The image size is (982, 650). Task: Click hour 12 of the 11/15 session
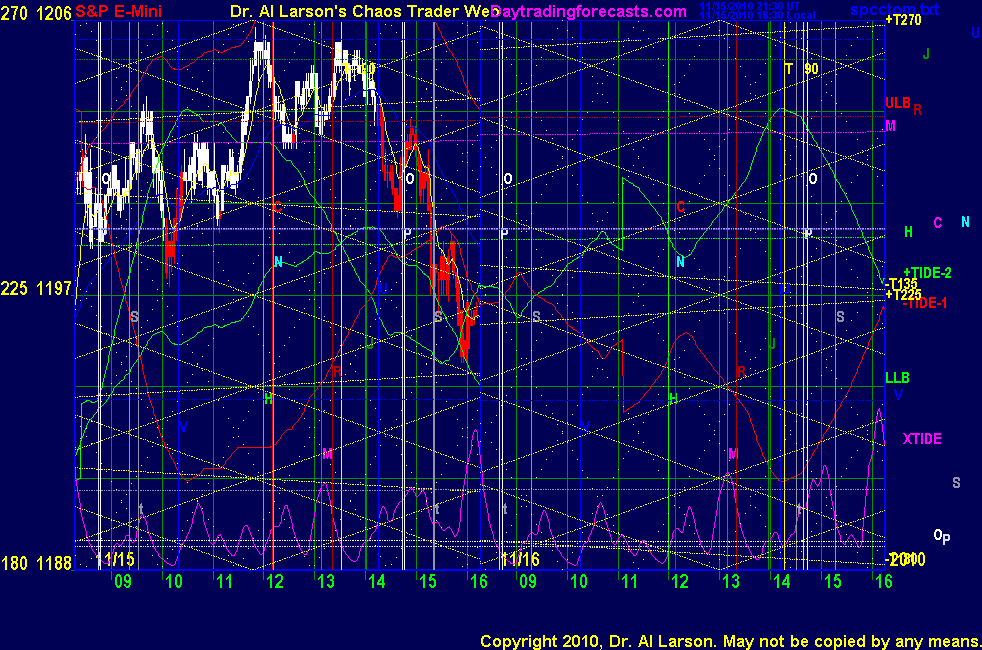(275, 581)
